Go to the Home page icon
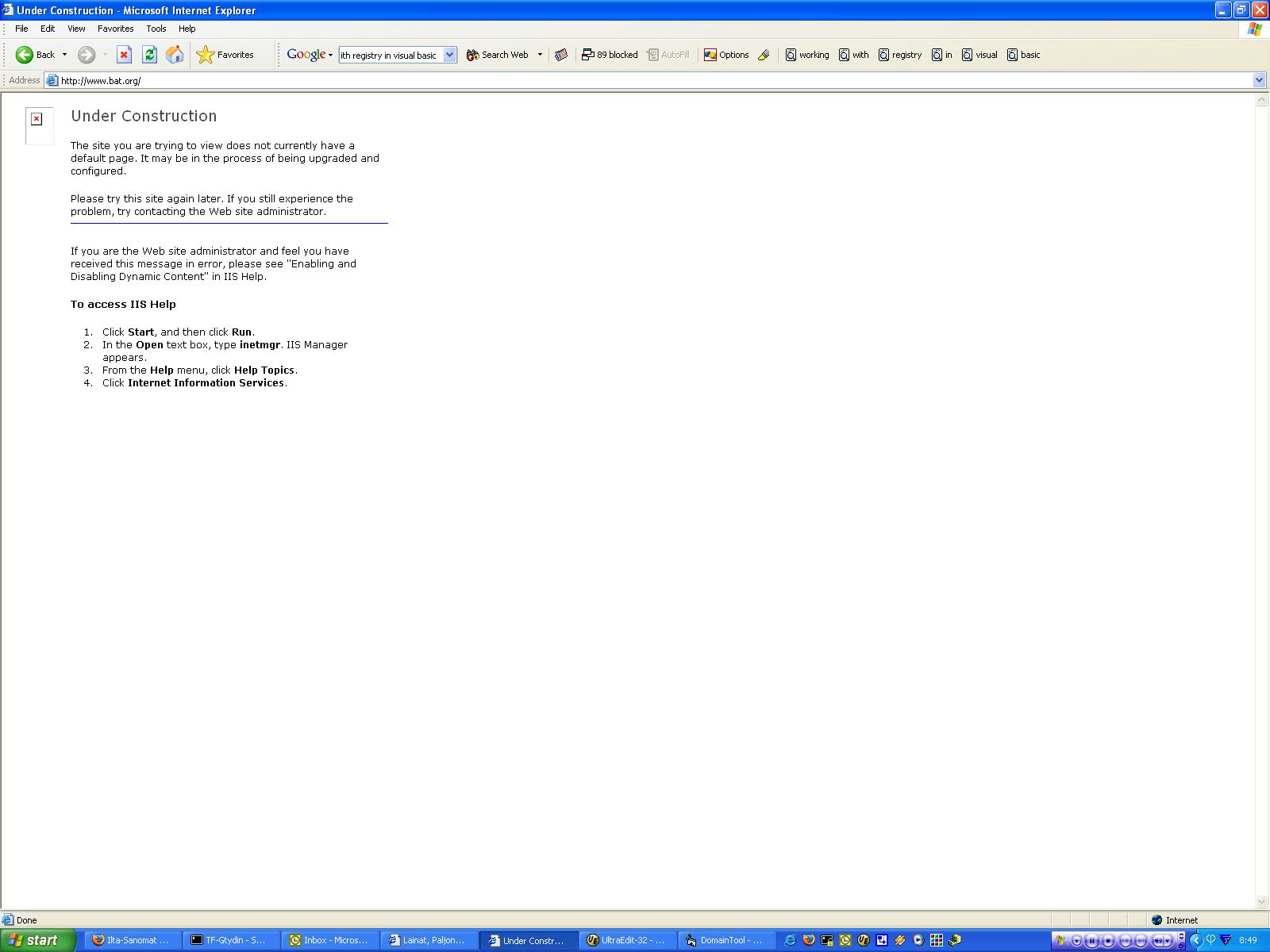The image size is (1270, 952). pos(175,55)
